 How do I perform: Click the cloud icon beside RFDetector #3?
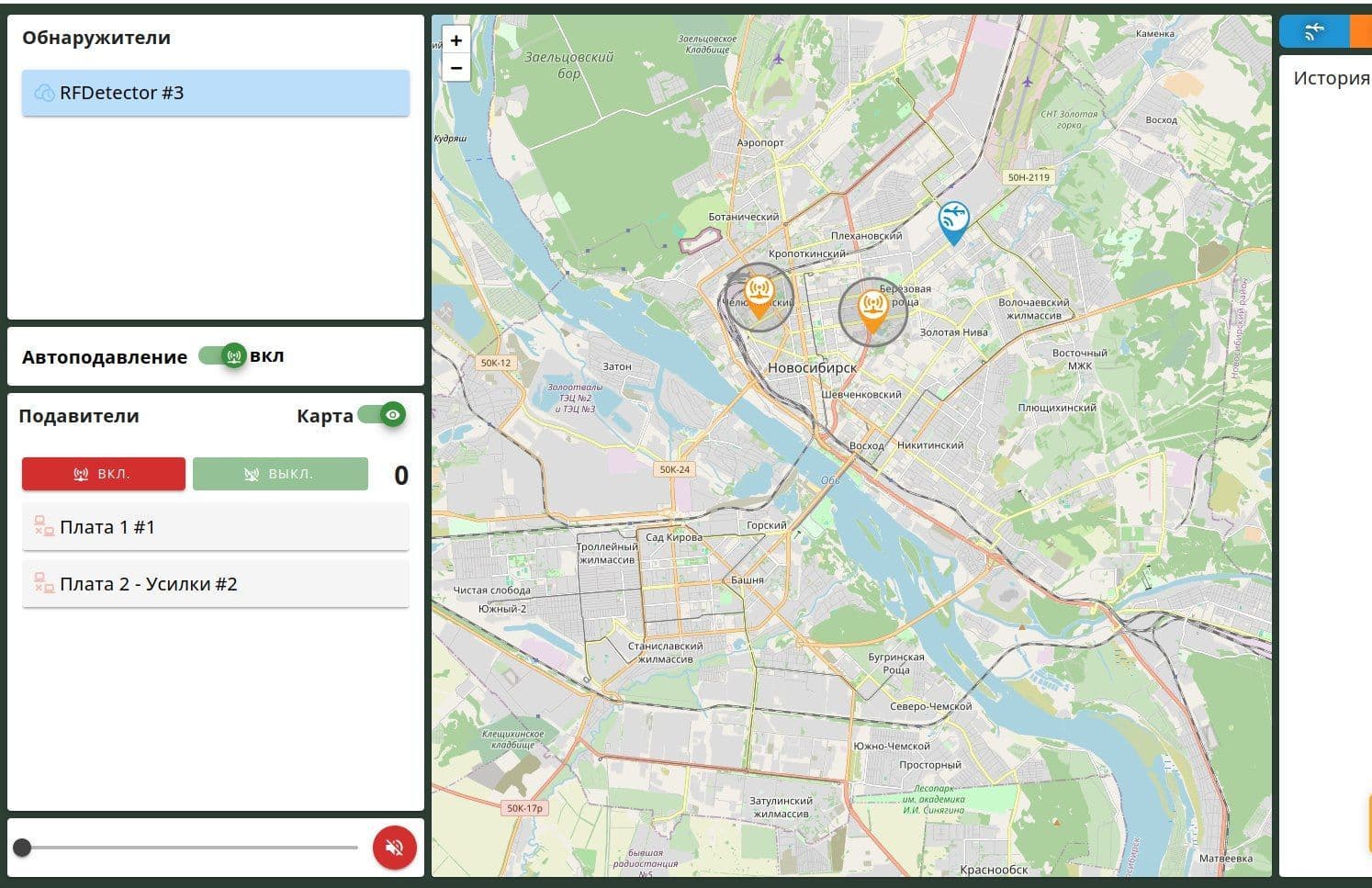click(44, 93)
